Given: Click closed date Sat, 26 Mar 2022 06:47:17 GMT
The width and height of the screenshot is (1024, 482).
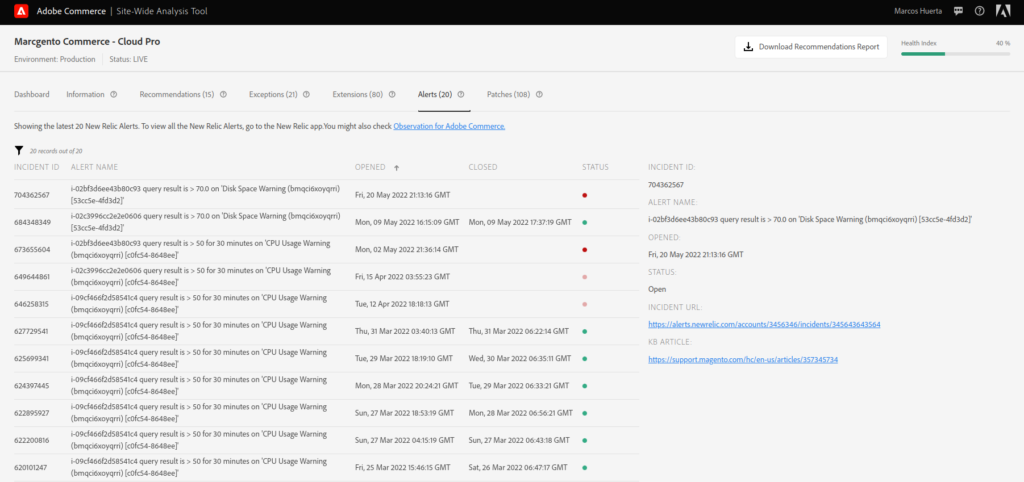Looking at the screenshot, I should 519,468.
